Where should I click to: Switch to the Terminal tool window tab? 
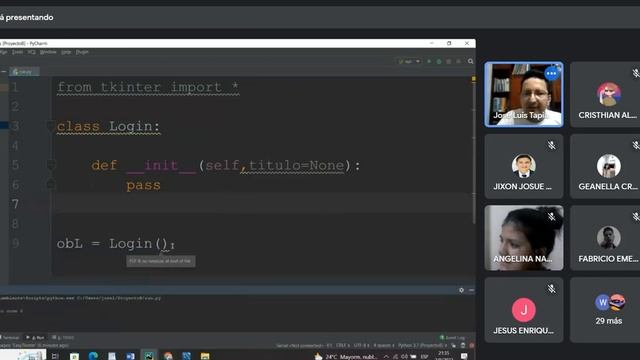click(10, 338)
